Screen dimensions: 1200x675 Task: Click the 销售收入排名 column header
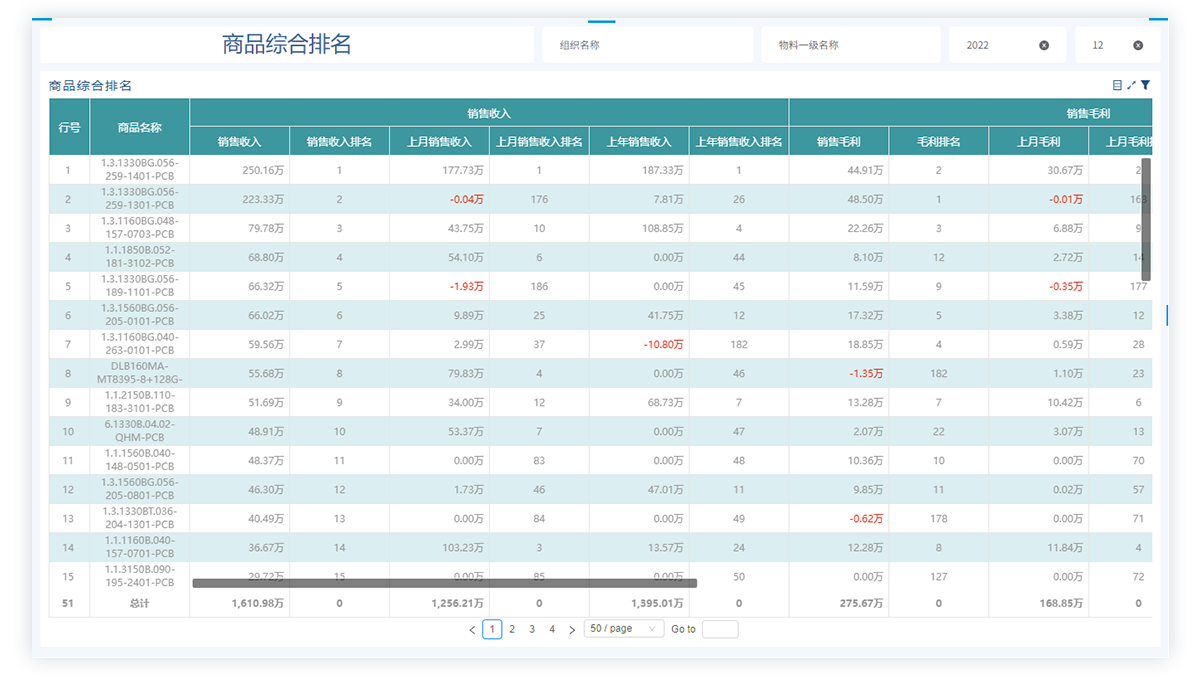339,142
